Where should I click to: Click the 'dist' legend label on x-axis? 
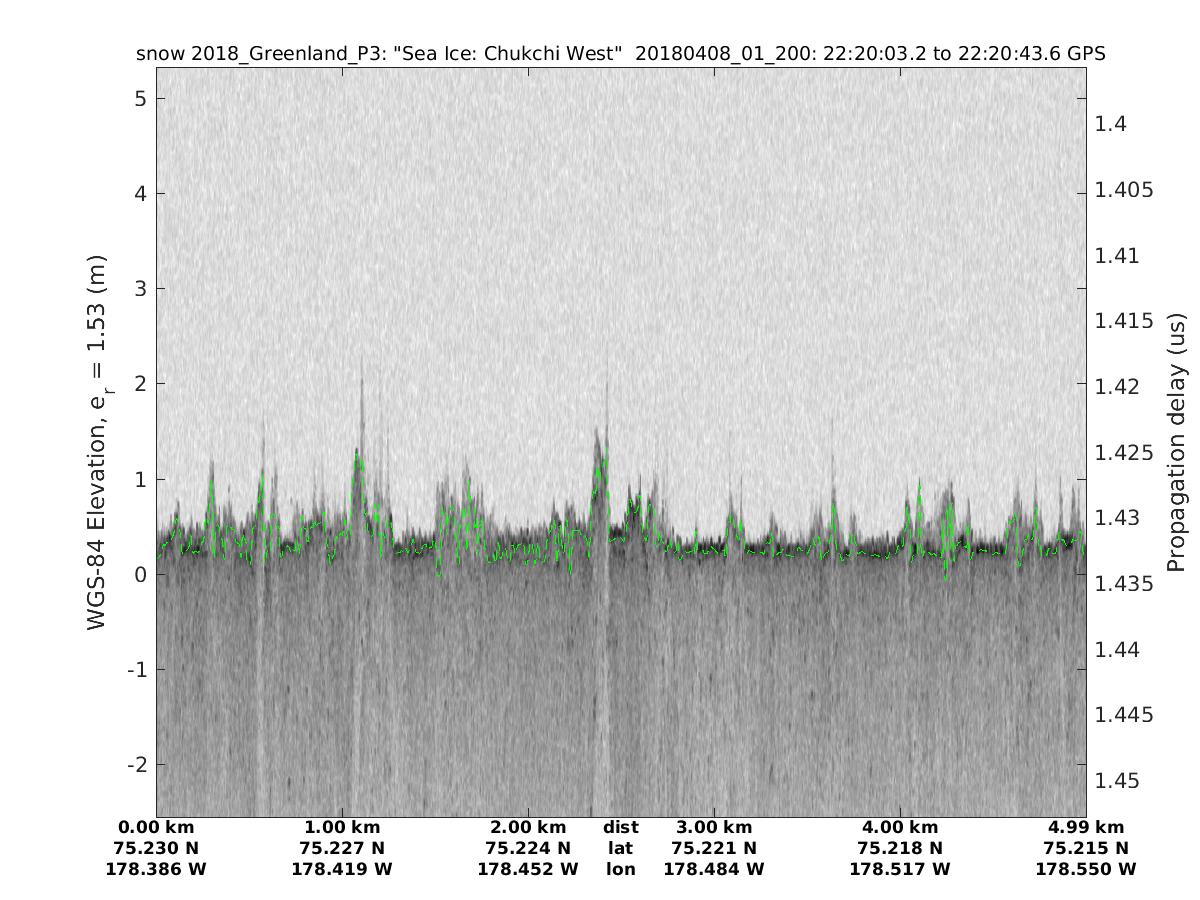click(x=621, y=827)
